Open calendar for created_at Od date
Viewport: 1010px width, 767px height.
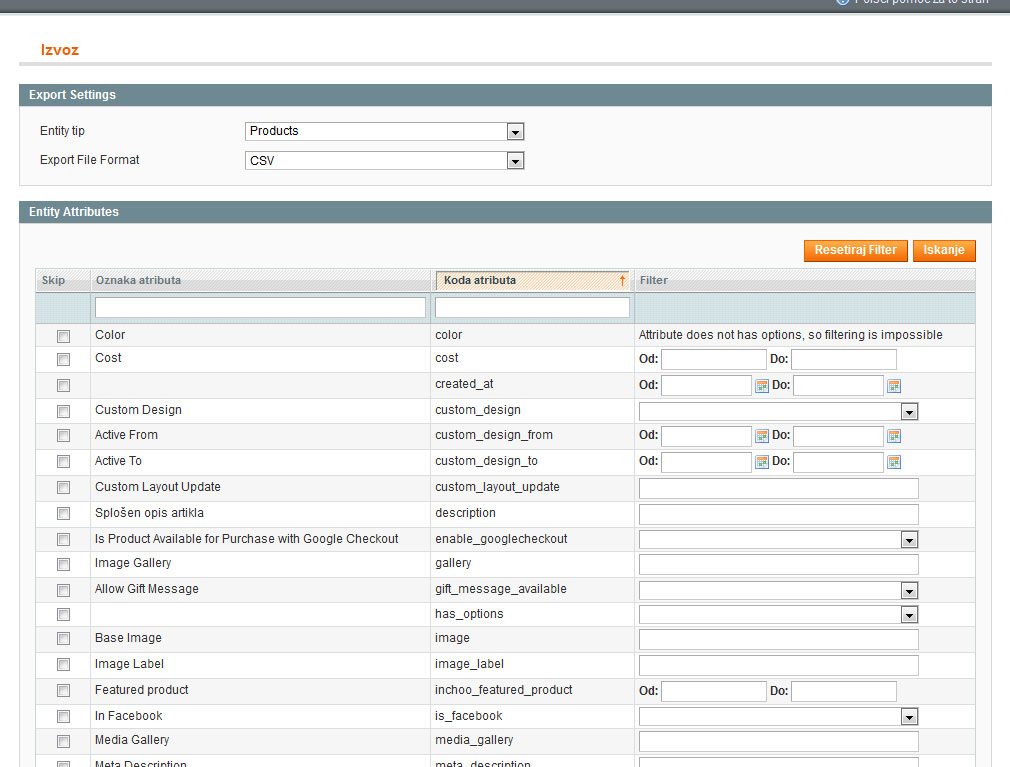click(762, 386)
